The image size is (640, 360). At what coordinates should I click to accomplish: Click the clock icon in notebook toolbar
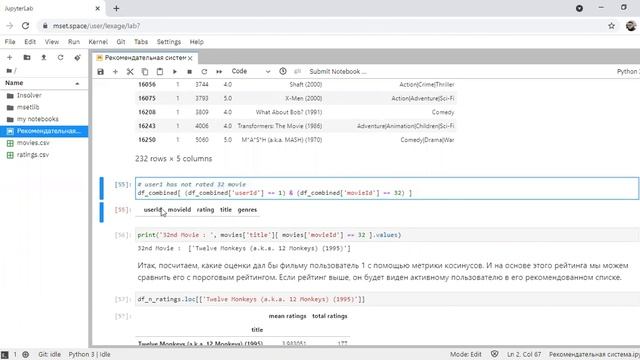[283, 71]
